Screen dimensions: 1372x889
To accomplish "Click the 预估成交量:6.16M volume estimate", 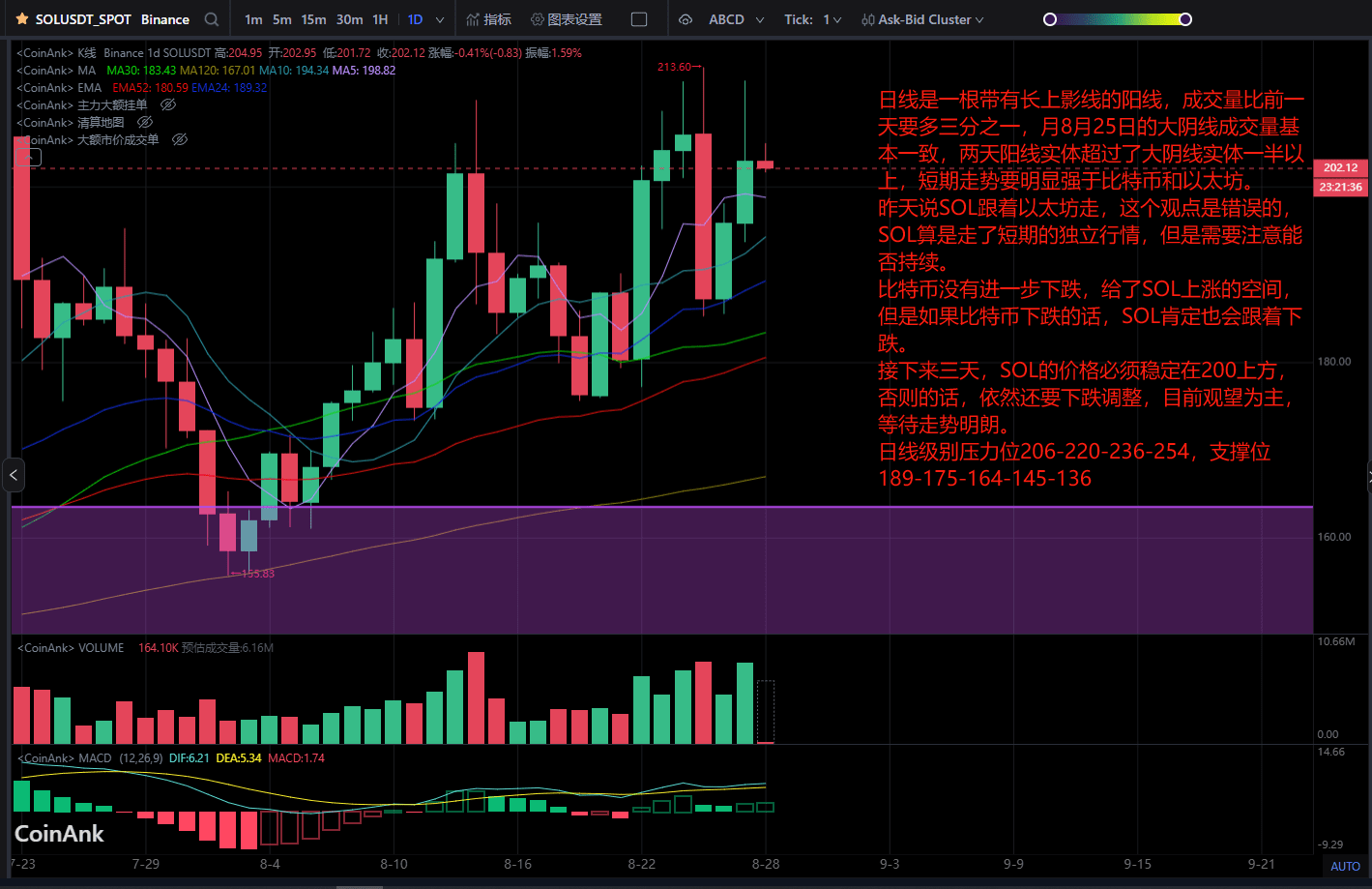I will pyautogui.click(x=227, y=648).
